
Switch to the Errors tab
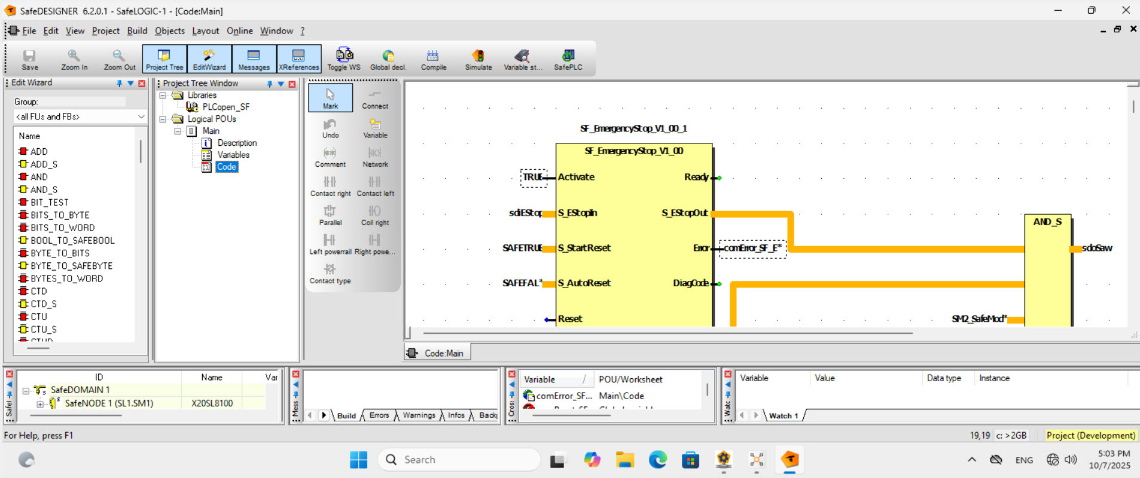click(379, 415)
